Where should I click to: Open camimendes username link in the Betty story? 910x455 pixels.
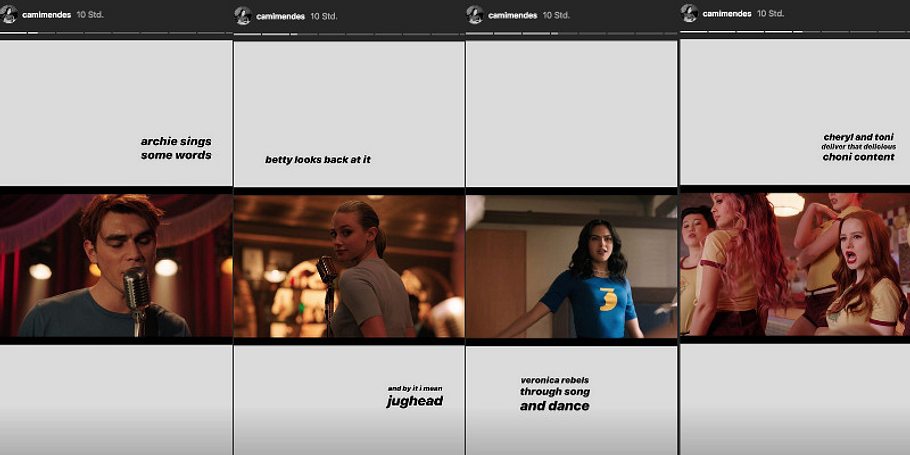[280, 16]
